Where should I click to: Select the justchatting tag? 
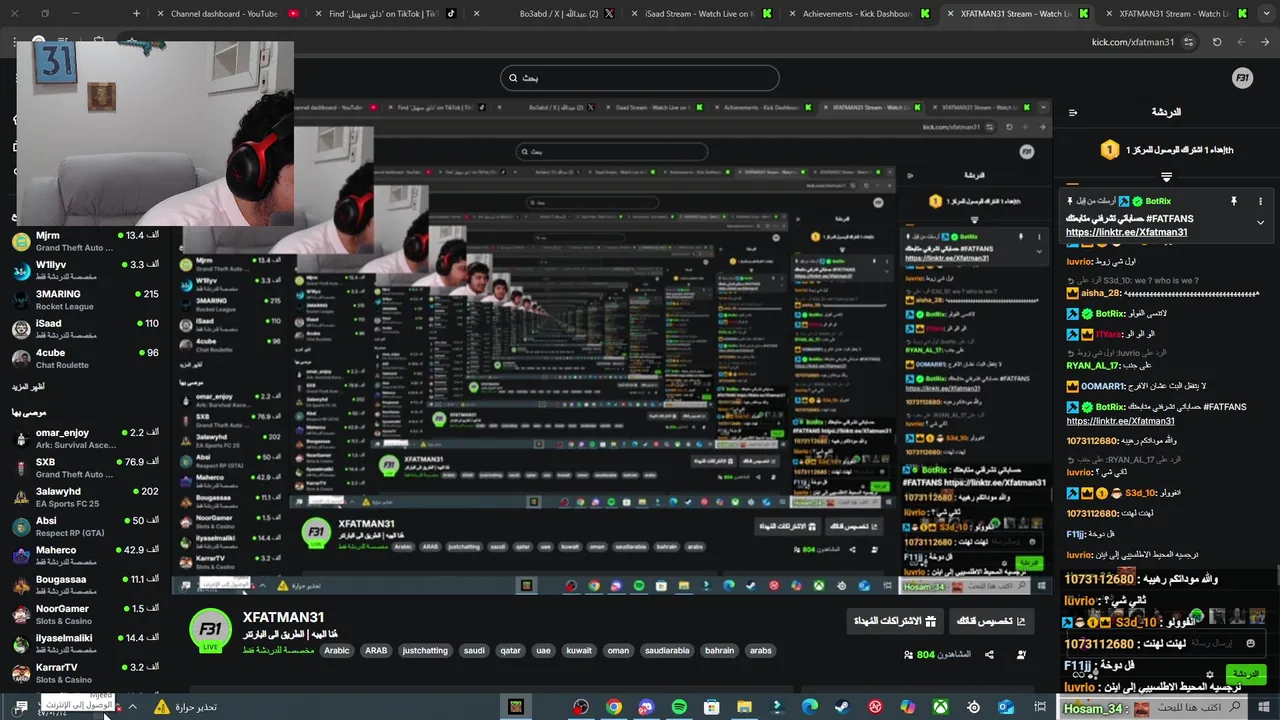[x=425, y=650]
